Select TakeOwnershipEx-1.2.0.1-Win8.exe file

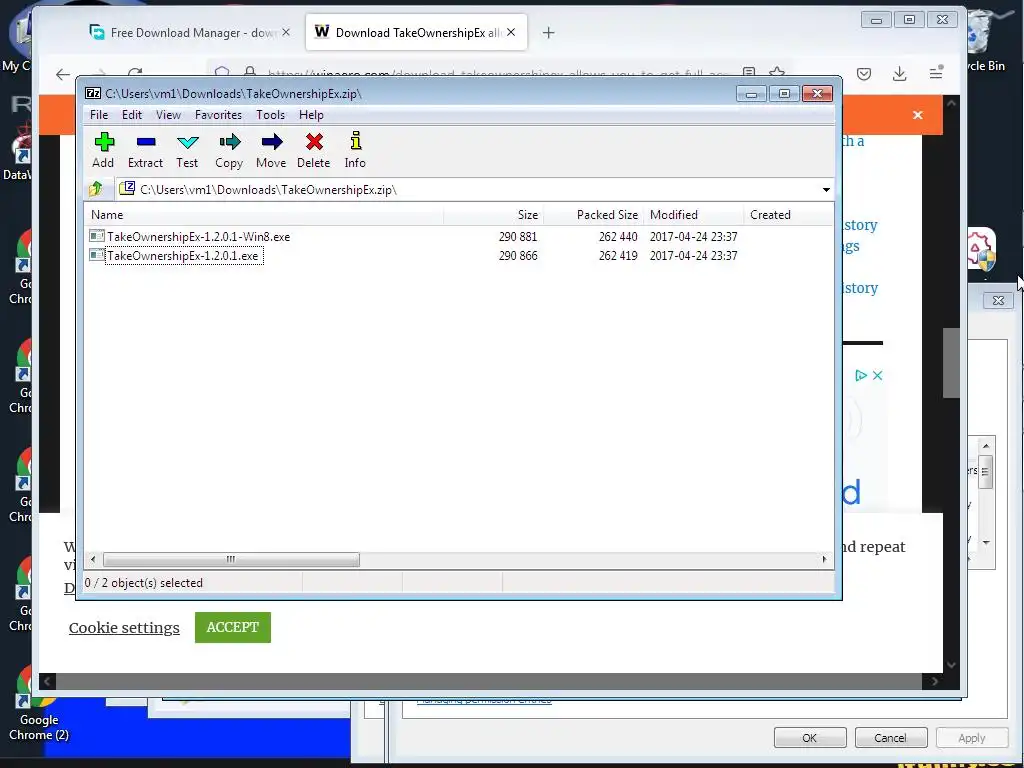click(x=199, y=236)
